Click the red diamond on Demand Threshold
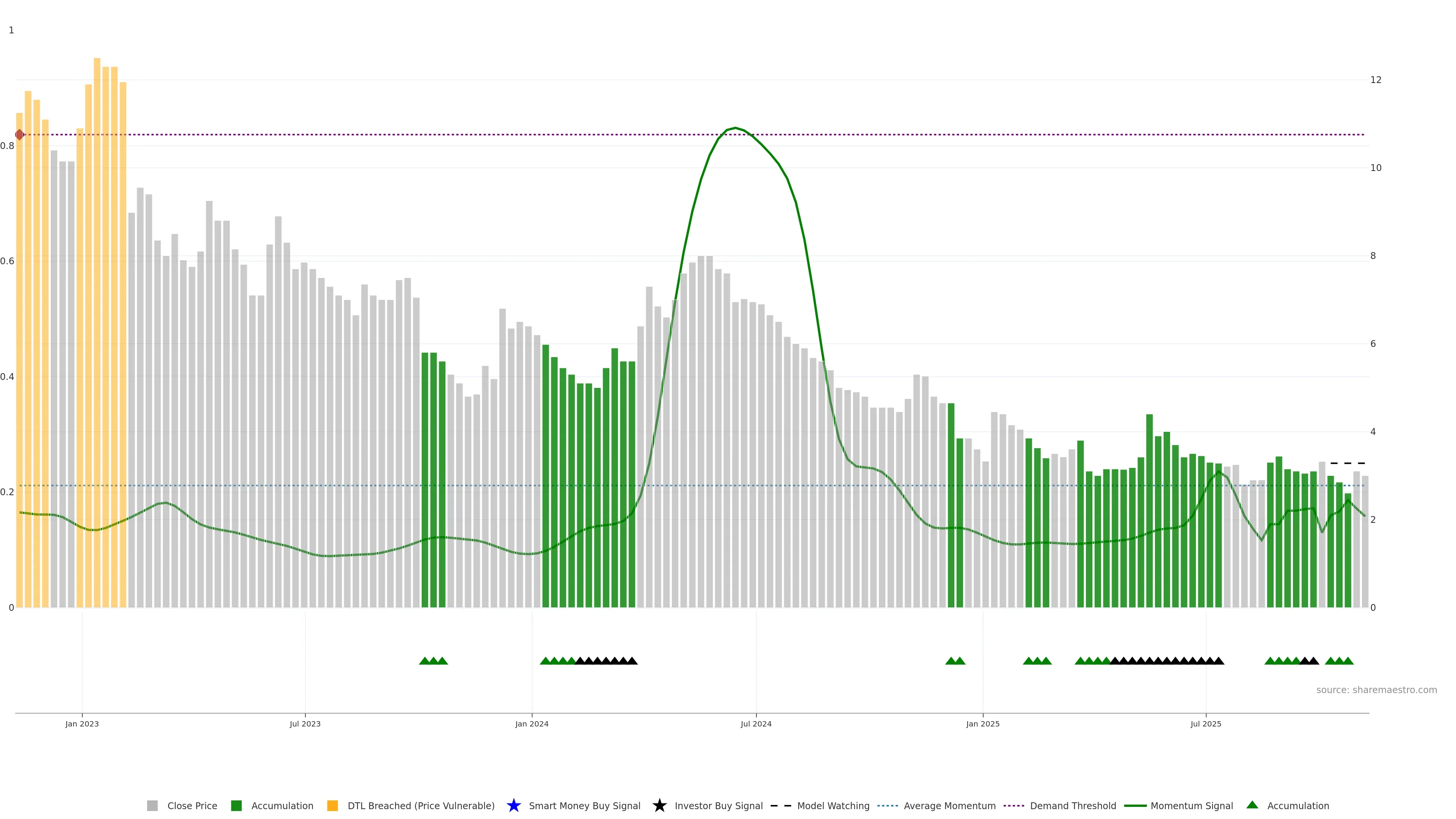The width and height of the screenshot is (1456, 819). (20, 135)
